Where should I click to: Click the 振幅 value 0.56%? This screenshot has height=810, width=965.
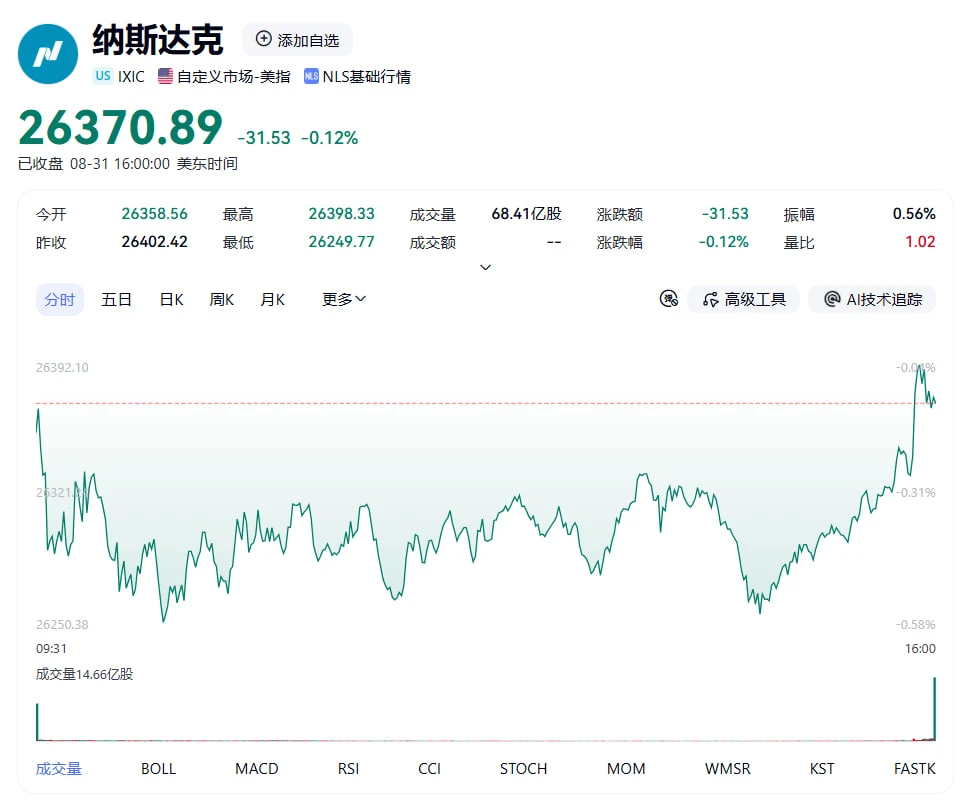914,214
